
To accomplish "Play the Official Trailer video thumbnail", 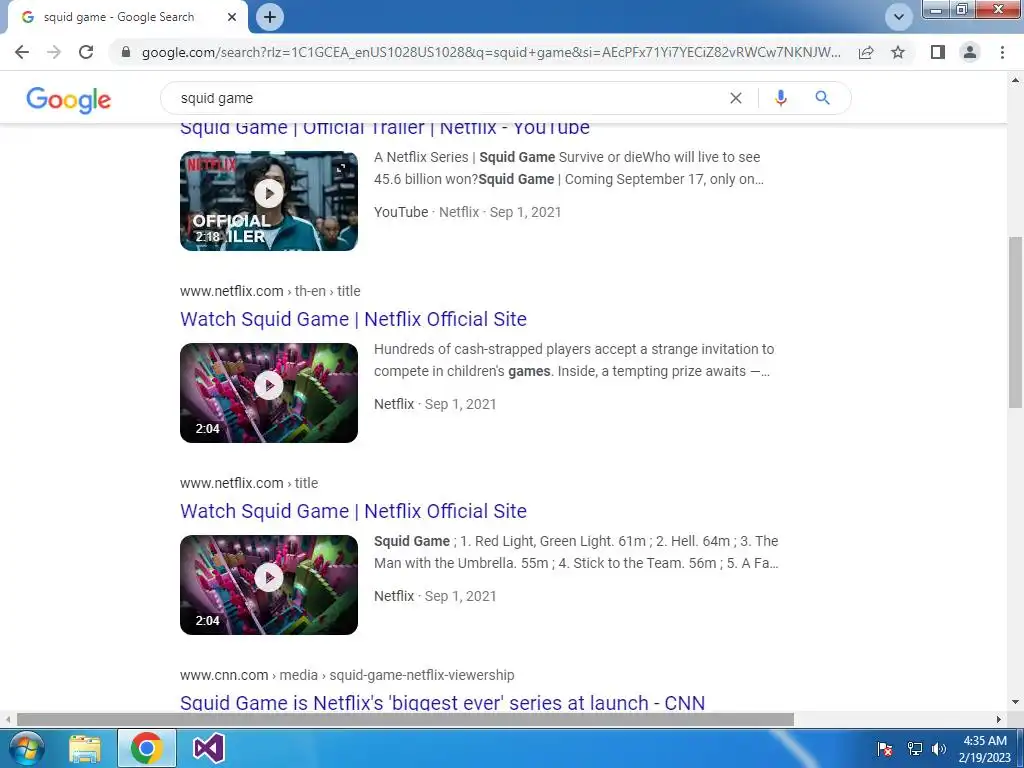I will tap(269, 193).
